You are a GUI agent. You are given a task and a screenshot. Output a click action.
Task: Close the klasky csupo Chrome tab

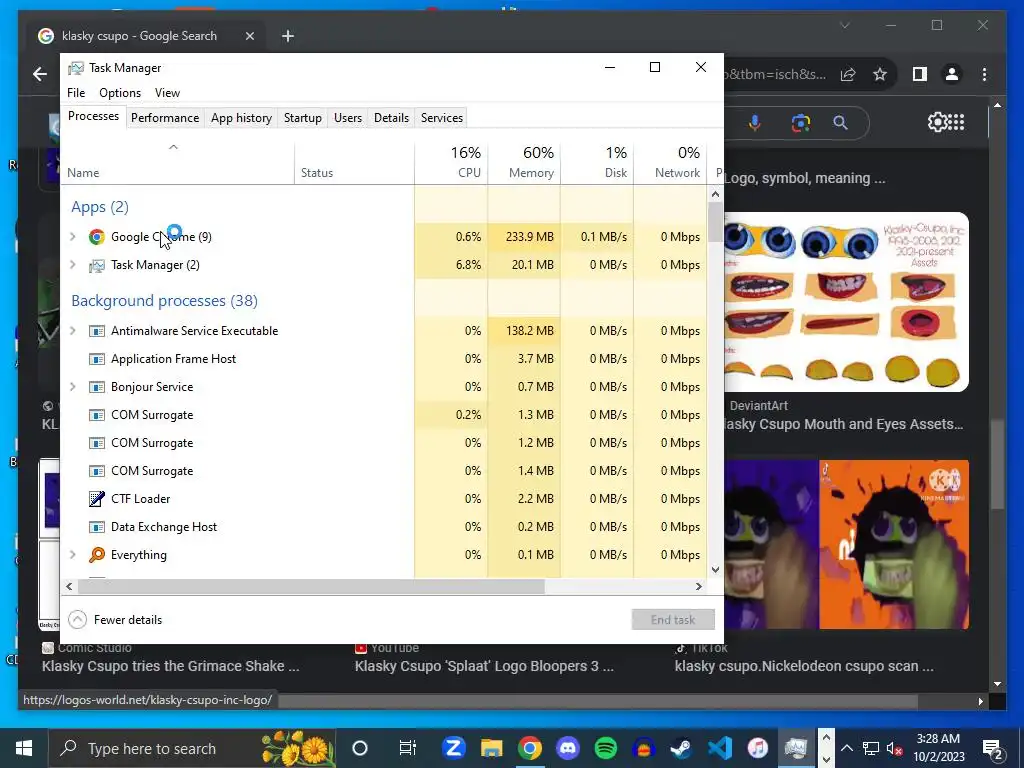point(249,36)
